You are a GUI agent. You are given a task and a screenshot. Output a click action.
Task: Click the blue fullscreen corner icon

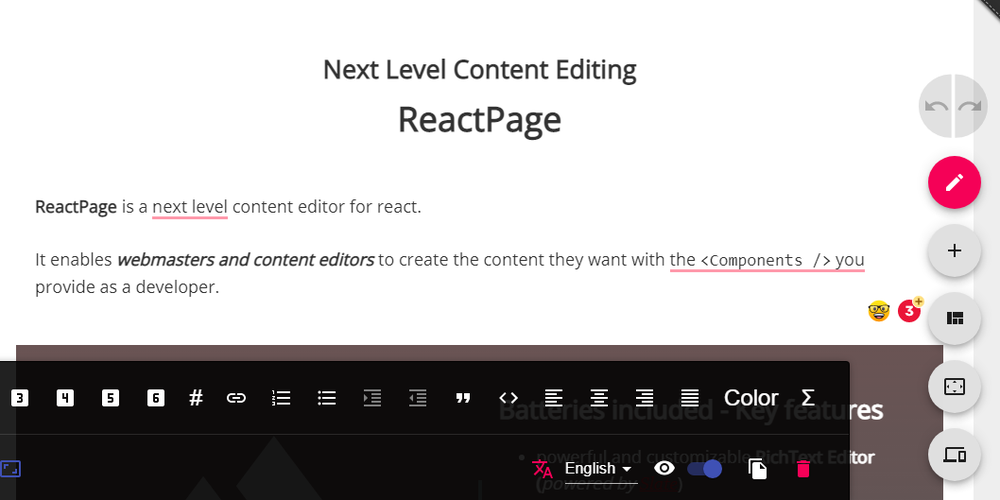[11, 469]
